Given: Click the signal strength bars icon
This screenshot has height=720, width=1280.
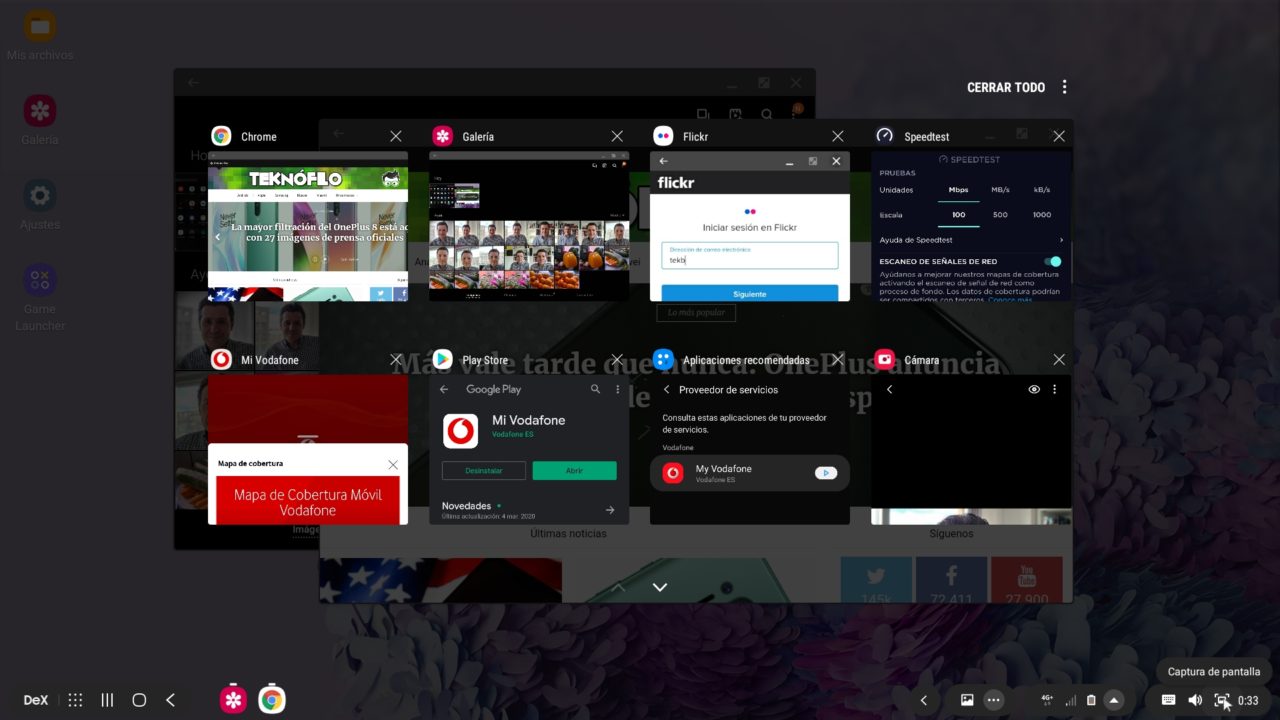Looking at the screenshot, I should 1071,700.
